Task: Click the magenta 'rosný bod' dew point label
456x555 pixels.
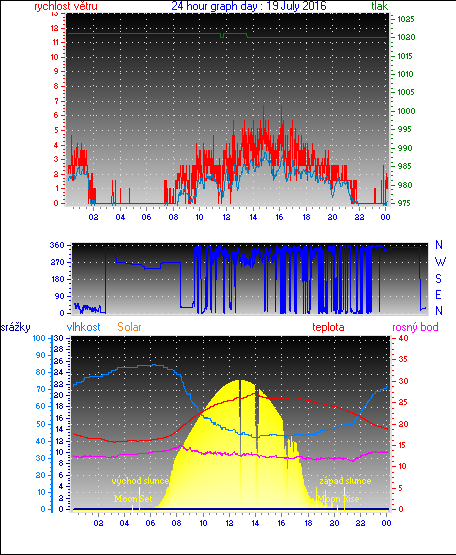Action: click(415, 327)
